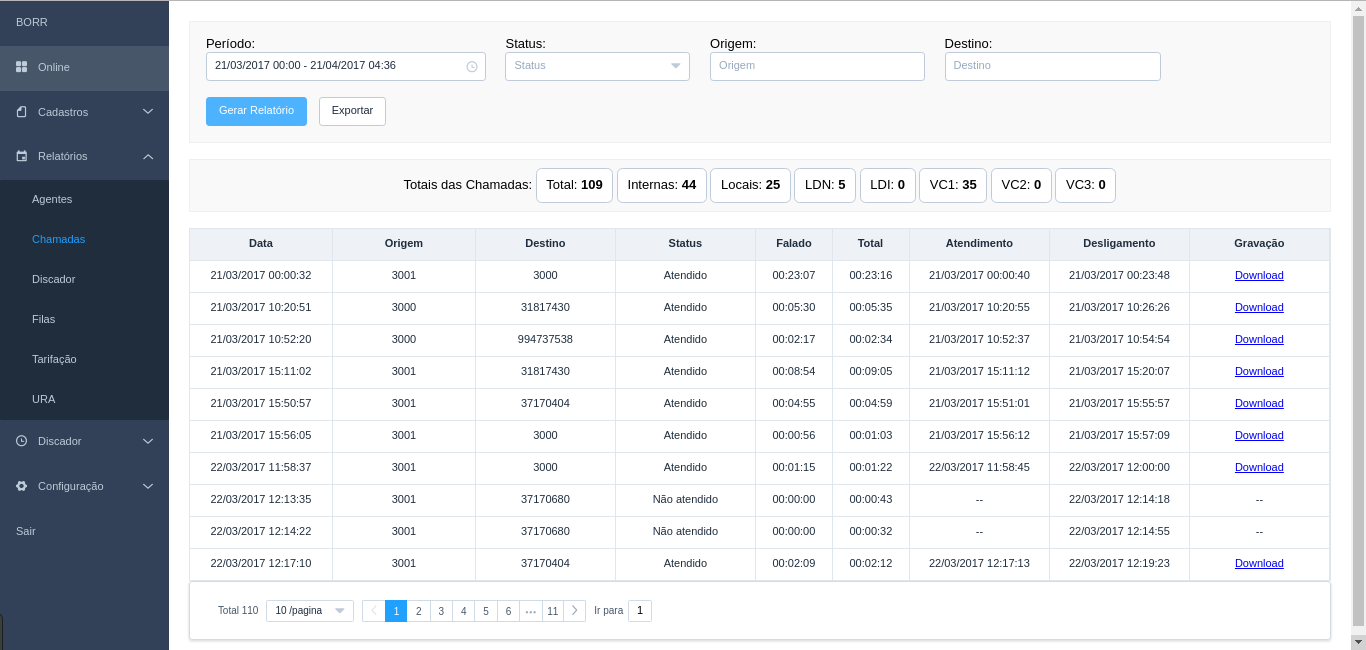Image resolution: width=1366 pixels, height=650 pixels.
Task: Click the Online grid icon in sidebar
Action: 21,67
